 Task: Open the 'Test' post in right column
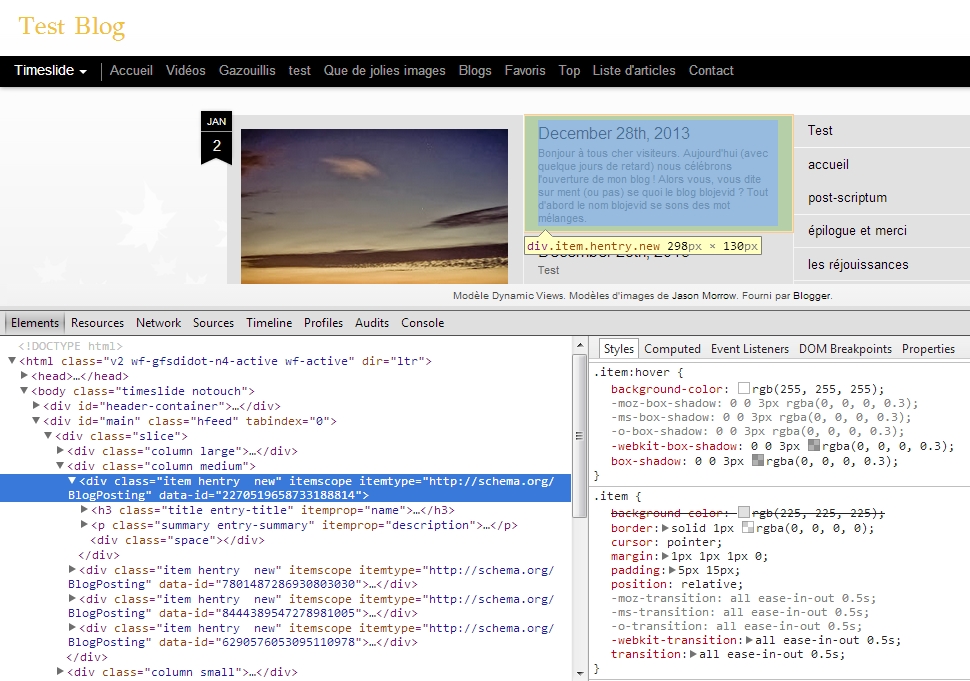pos(820,131)
